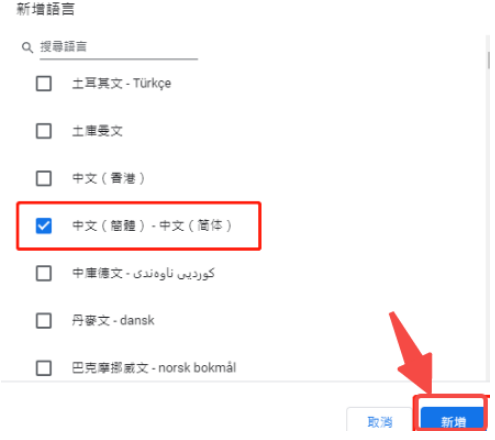495x440 pixels.
Task: Click the 新增語言 dialog title
Action: click(x=46, y=9)
